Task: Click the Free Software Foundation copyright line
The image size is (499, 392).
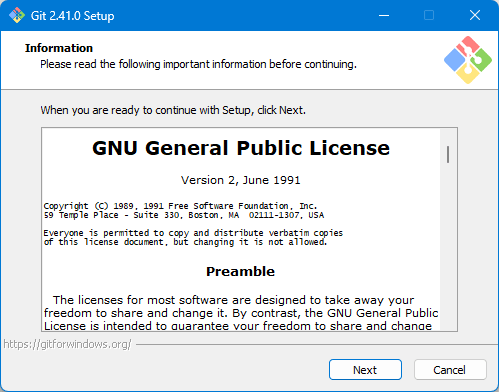Action: coord(180,206)
